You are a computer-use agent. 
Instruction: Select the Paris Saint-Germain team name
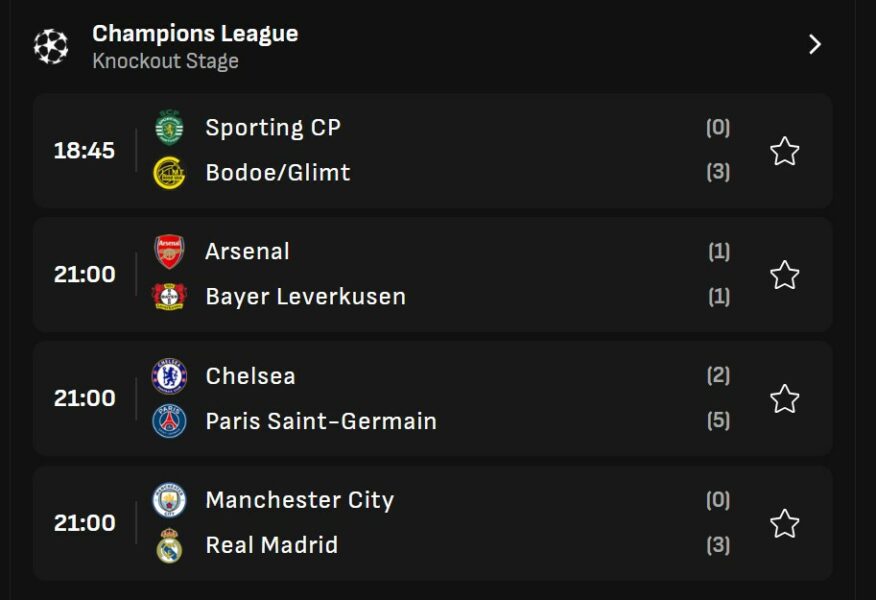[x=321, y=421]
